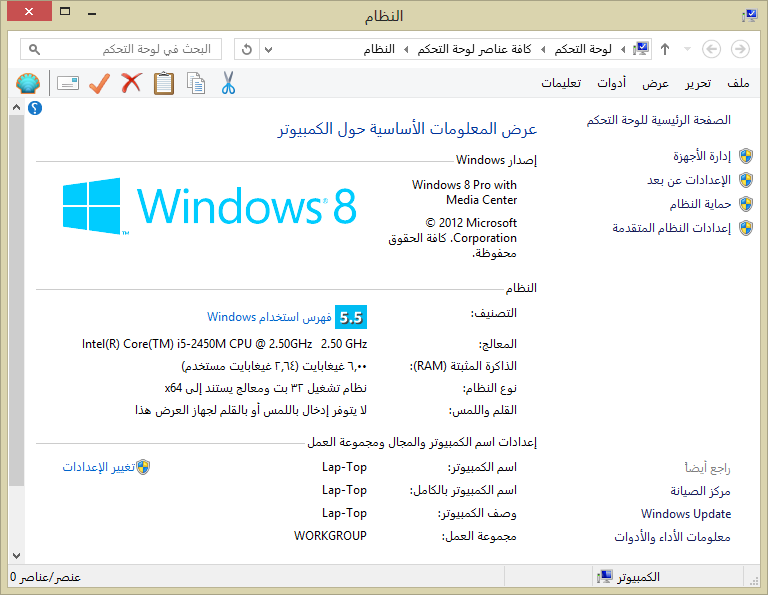Click the Windows 8 logo image
The width and height of the screenshot is (768, 595).
[x=210, y=206]
